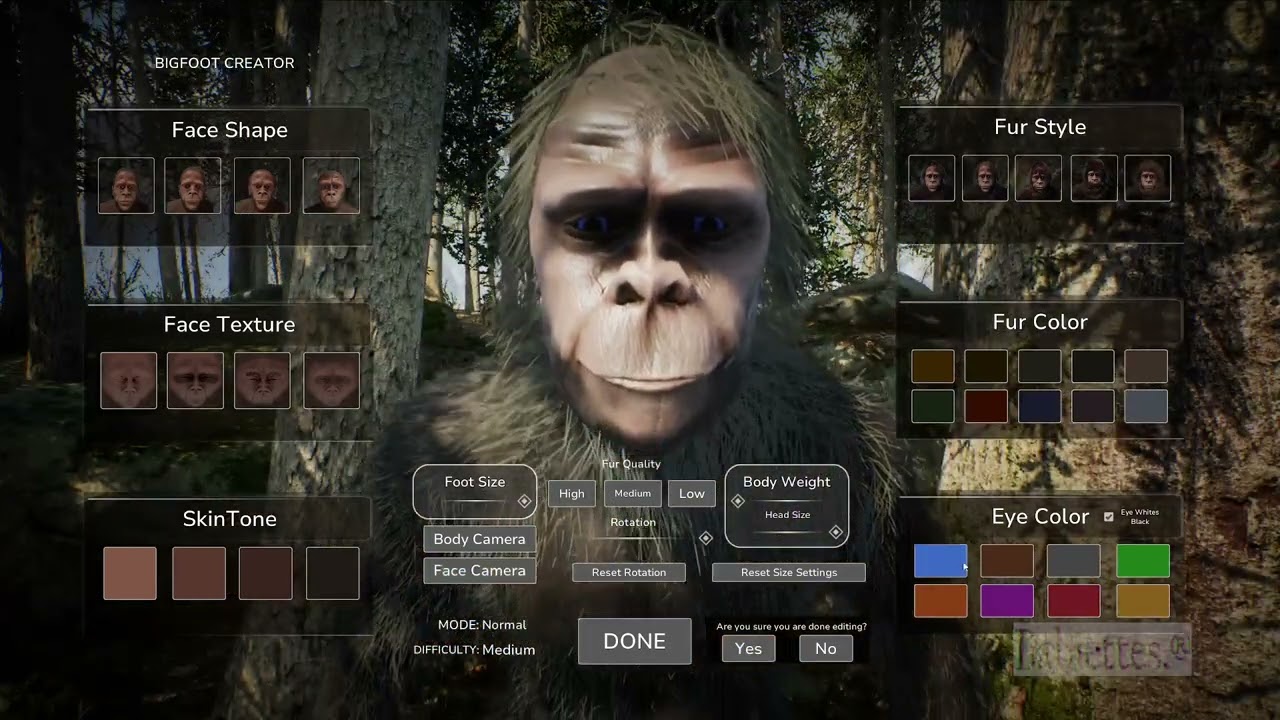
Task: Click Reset Rotation
Action: point(629,572)
